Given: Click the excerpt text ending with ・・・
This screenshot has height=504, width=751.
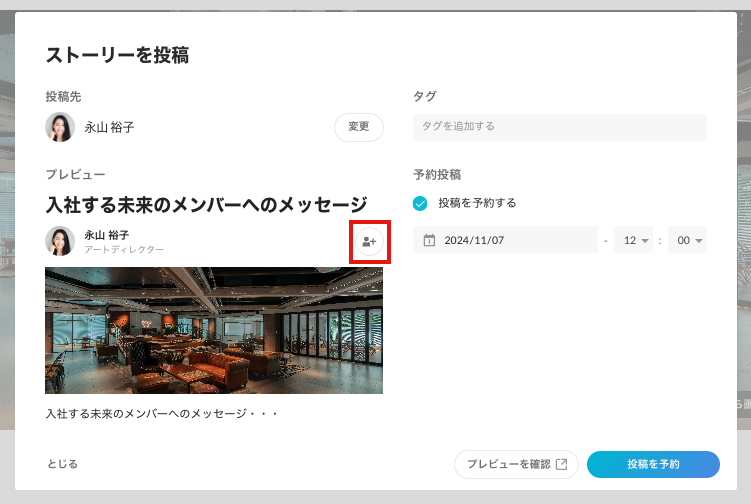Looking at the screenshot, I should 162,413.
